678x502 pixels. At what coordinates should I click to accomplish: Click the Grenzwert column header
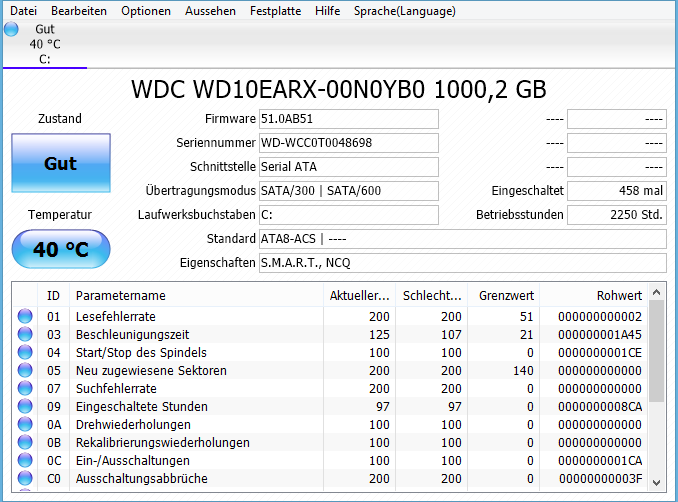pyautogui.click(x=503, y=296)
